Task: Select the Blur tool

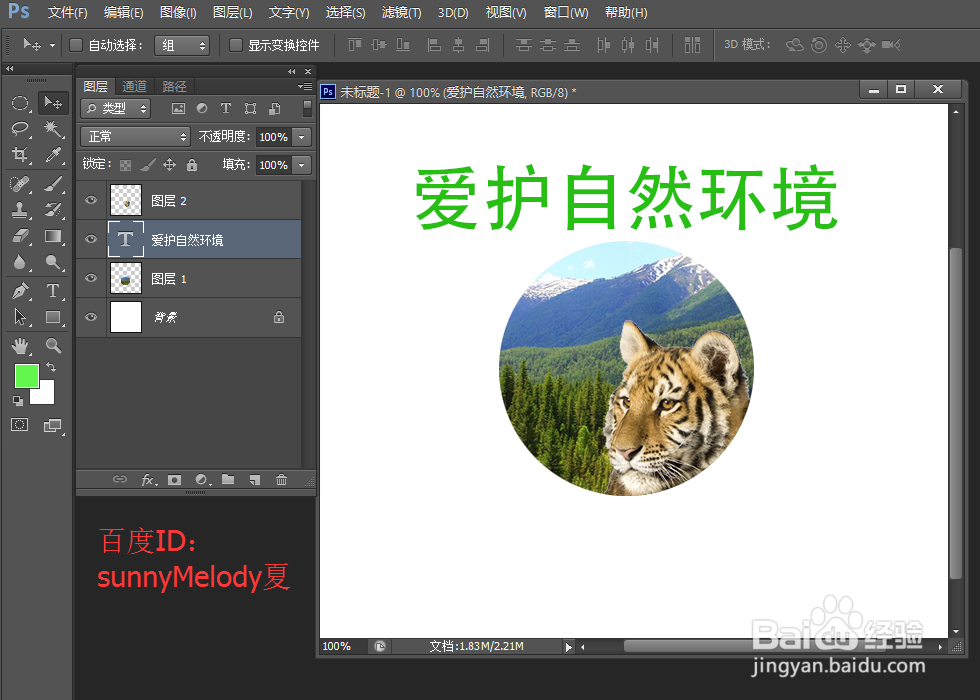Action: coord(20,262)
